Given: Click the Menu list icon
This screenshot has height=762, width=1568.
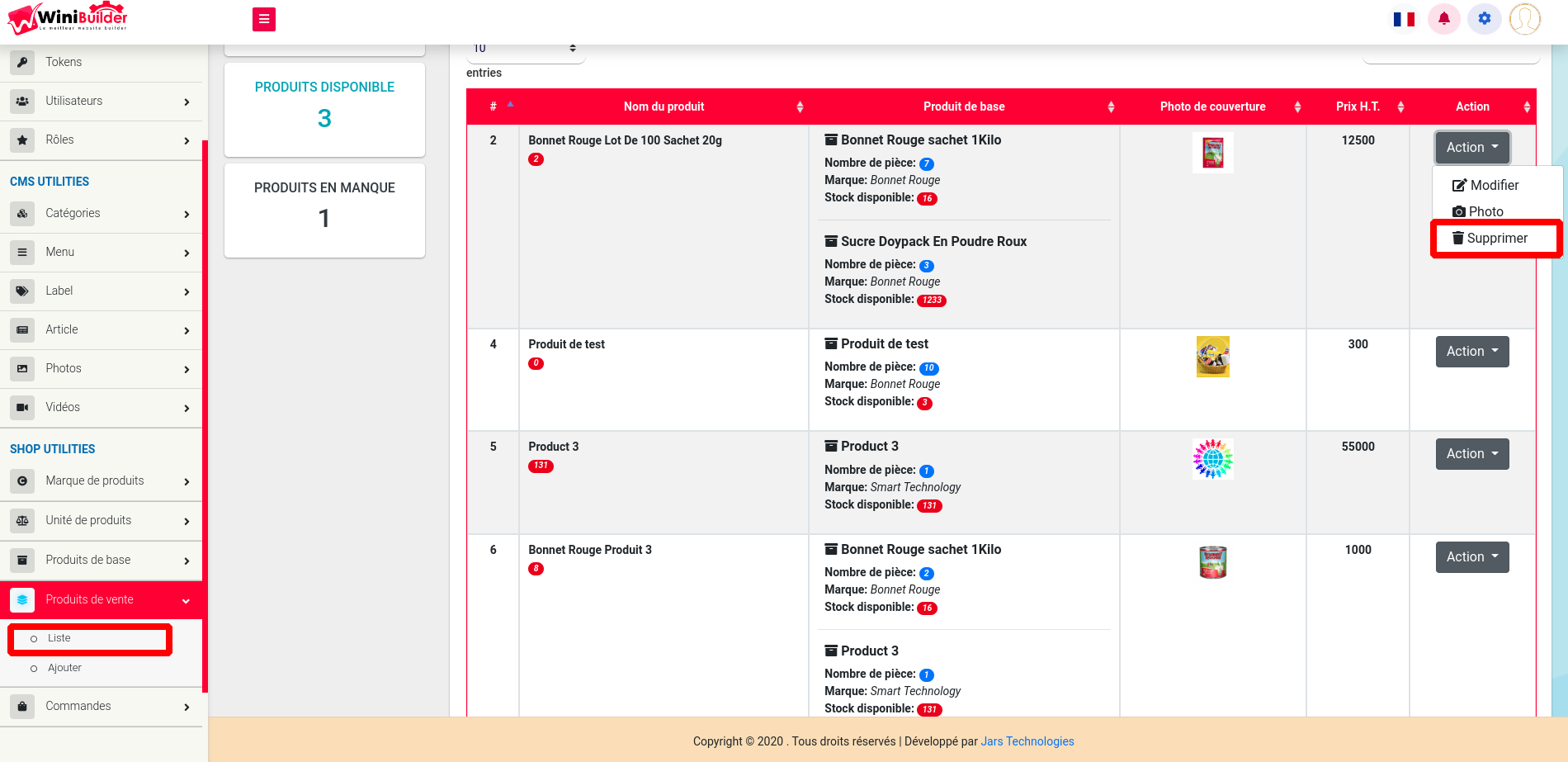Looking at the screenshot, I should pos(22,252).
